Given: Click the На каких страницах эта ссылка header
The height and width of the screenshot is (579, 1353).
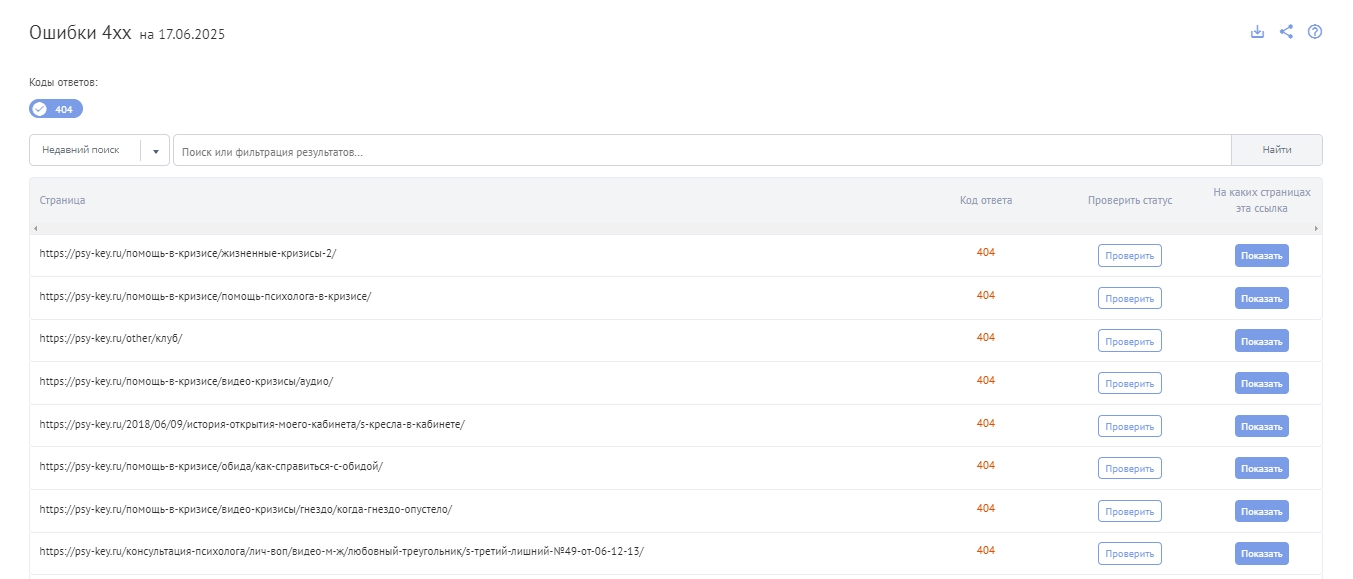Looking at the screenshot, I should tap(1262, 200).
